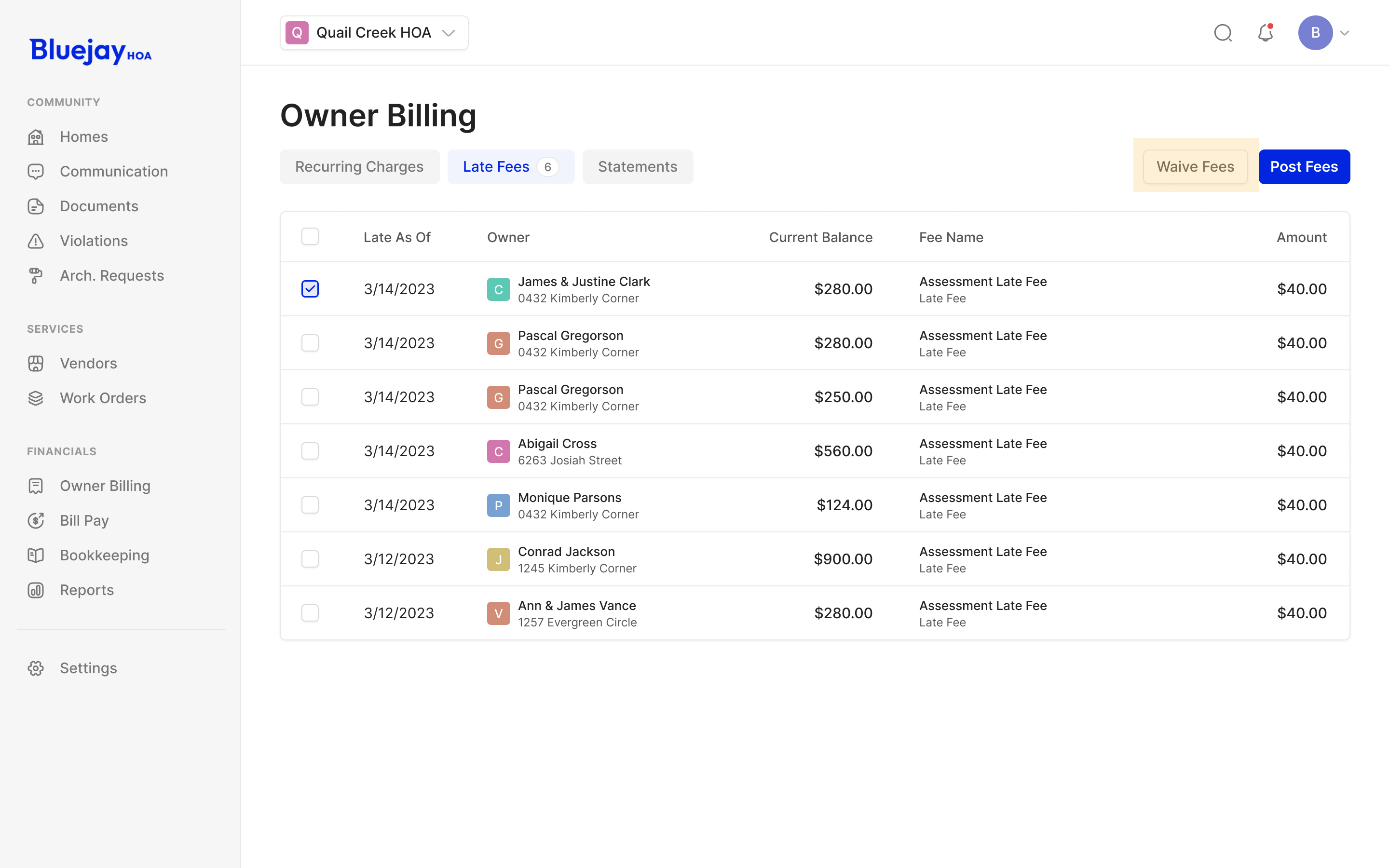Viewport: 1389px width, 868px height.
Task: Check the select-all header checkbox
Action: point(310,236)
